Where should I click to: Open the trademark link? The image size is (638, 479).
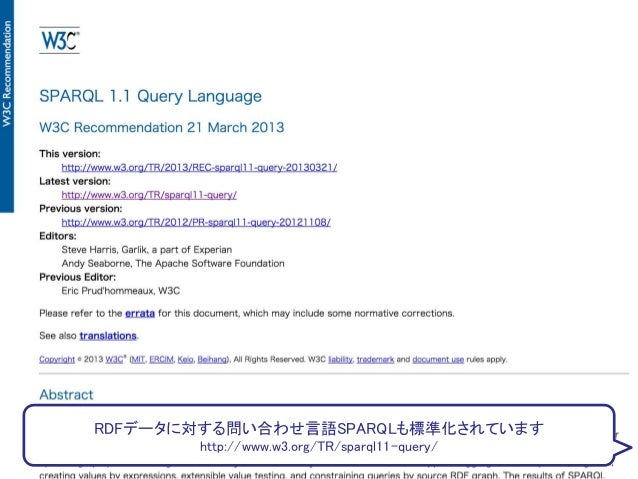click(x=375, y=359)
